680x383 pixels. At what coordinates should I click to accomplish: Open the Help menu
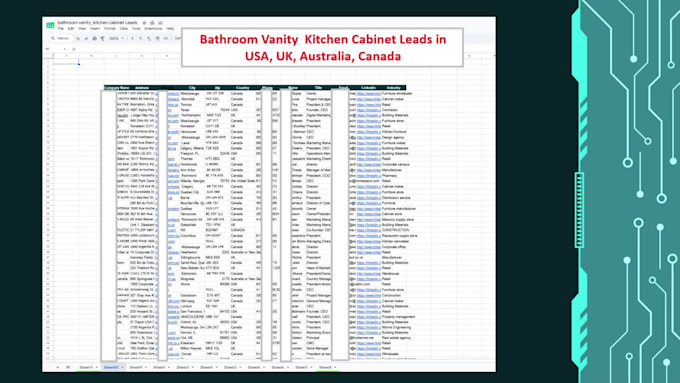click(170, 29)
